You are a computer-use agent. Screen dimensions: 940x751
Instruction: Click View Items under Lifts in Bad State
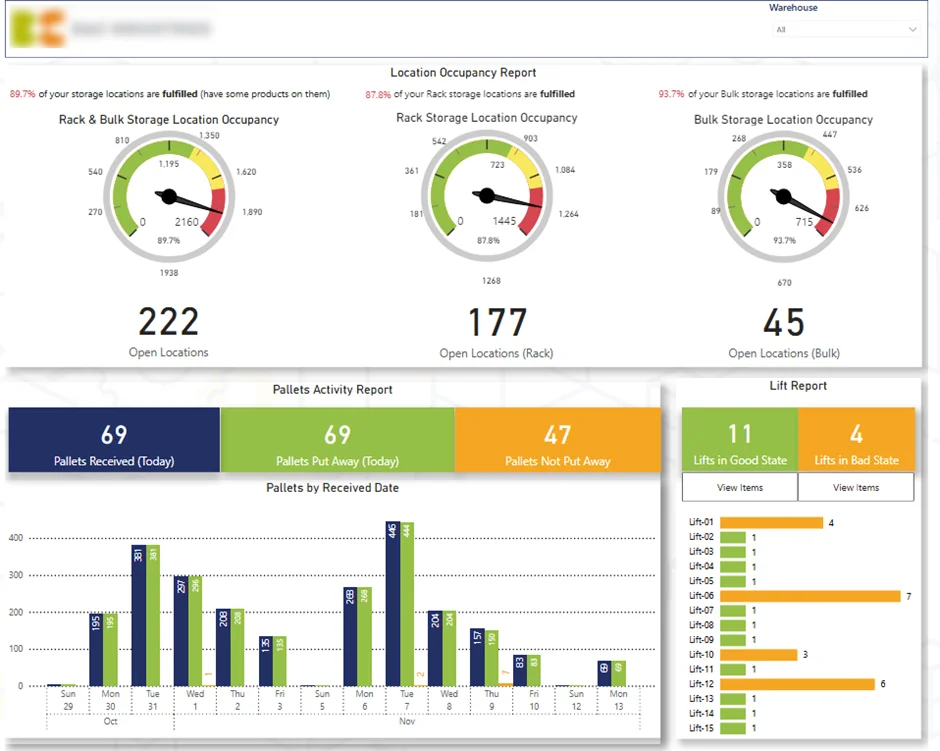coord(856,487)
